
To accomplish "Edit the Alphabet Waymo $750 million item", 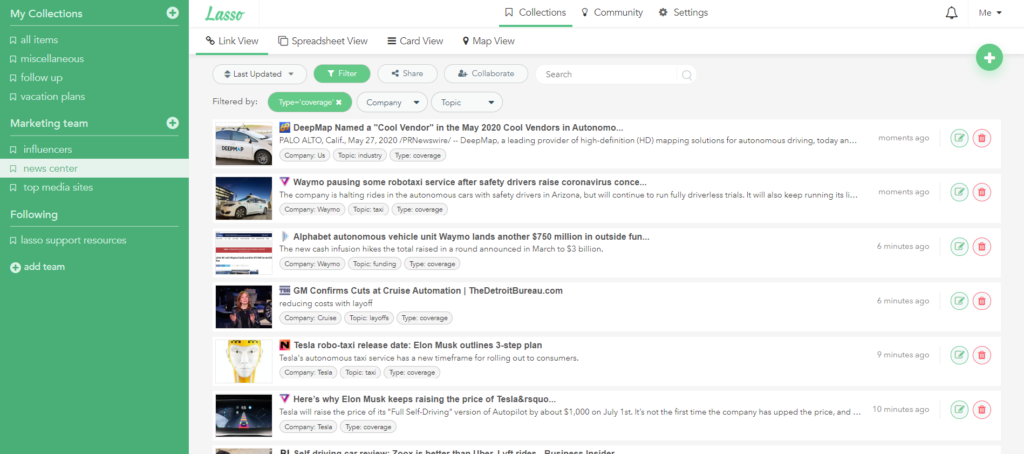I will (959, 246).
